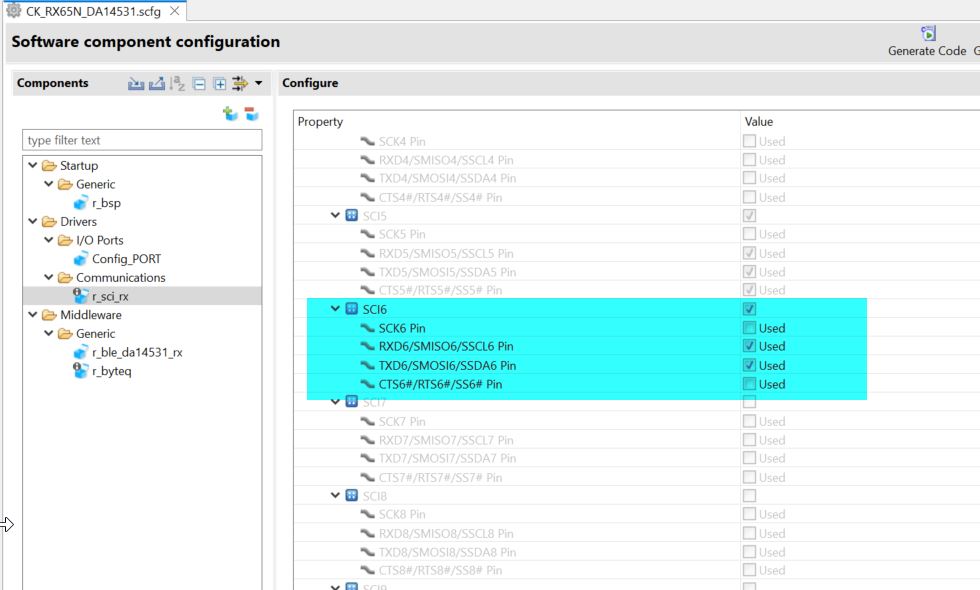Collapse the SCI7 property group

[x=335, y=402]
